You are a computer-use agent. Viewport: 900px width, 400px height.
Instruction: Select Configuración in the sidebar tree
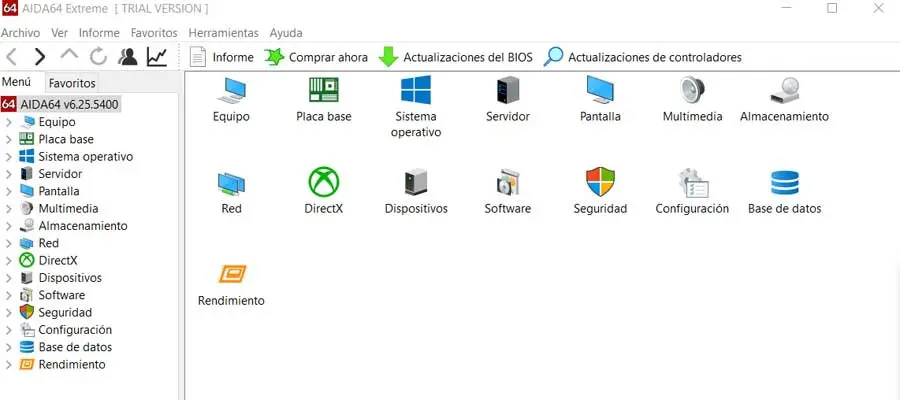pos(75,330)
